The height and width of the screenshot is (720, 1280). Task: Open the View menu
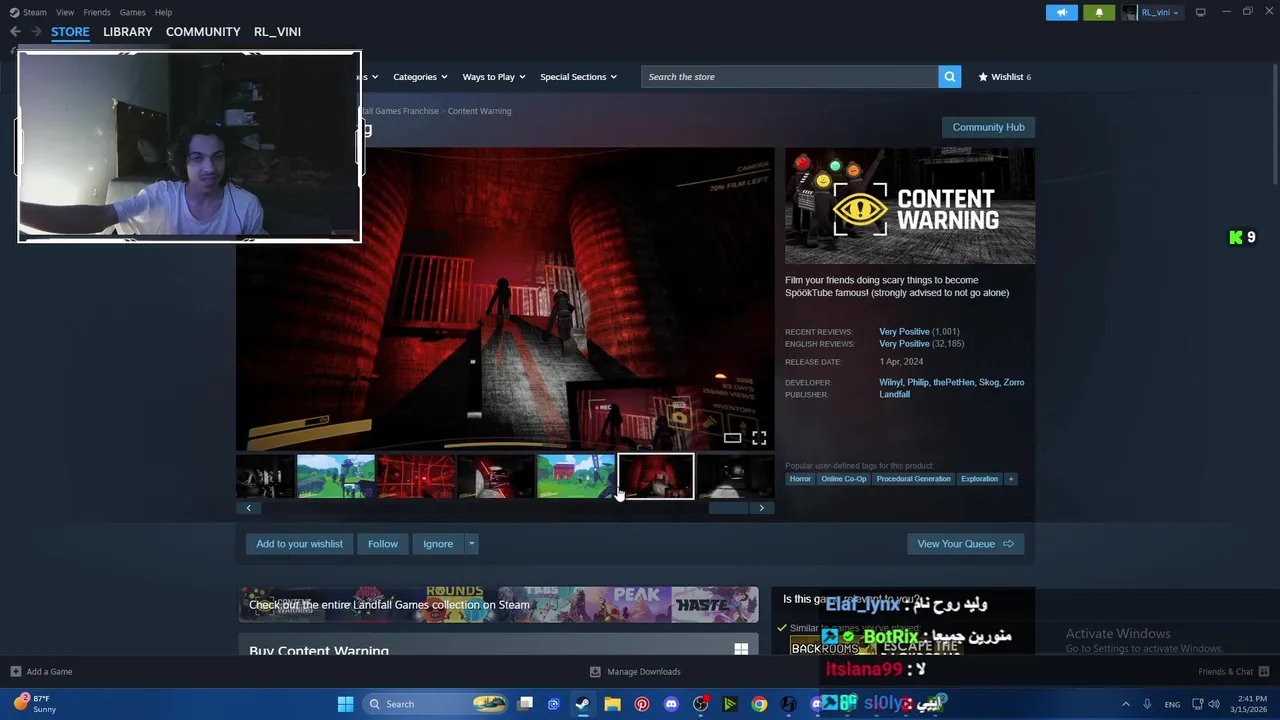[x=65, y=12]
